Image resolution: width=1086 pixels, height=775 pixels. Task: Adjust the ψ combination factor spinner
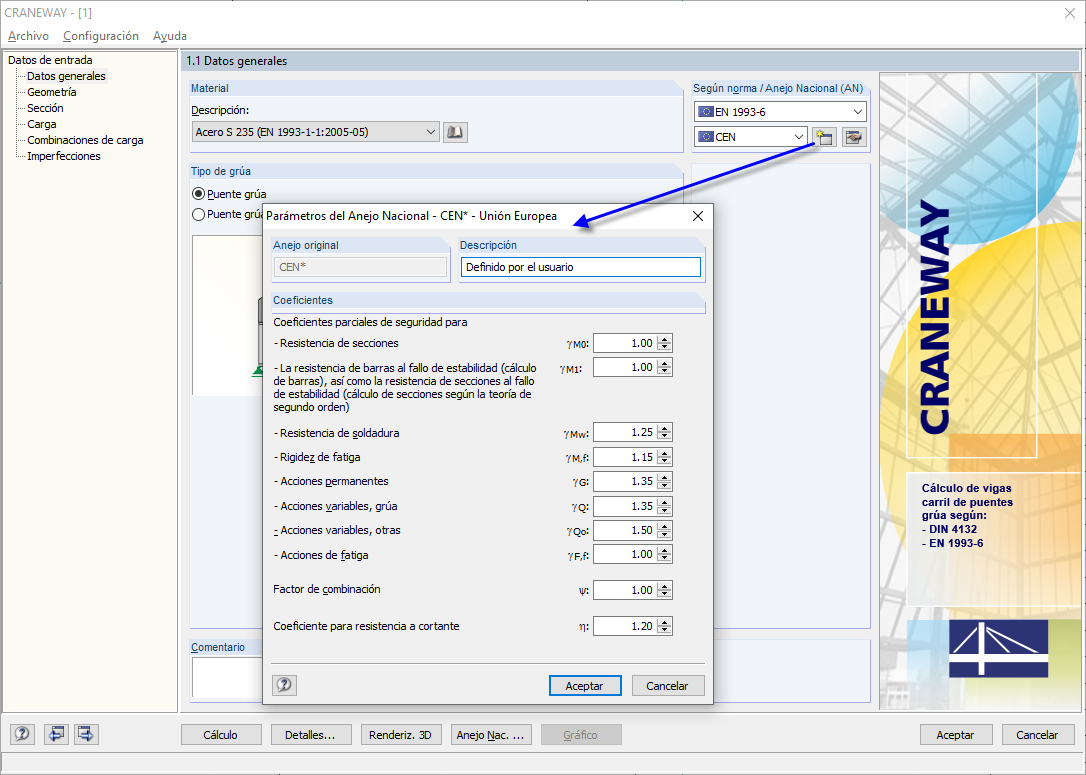664,590
